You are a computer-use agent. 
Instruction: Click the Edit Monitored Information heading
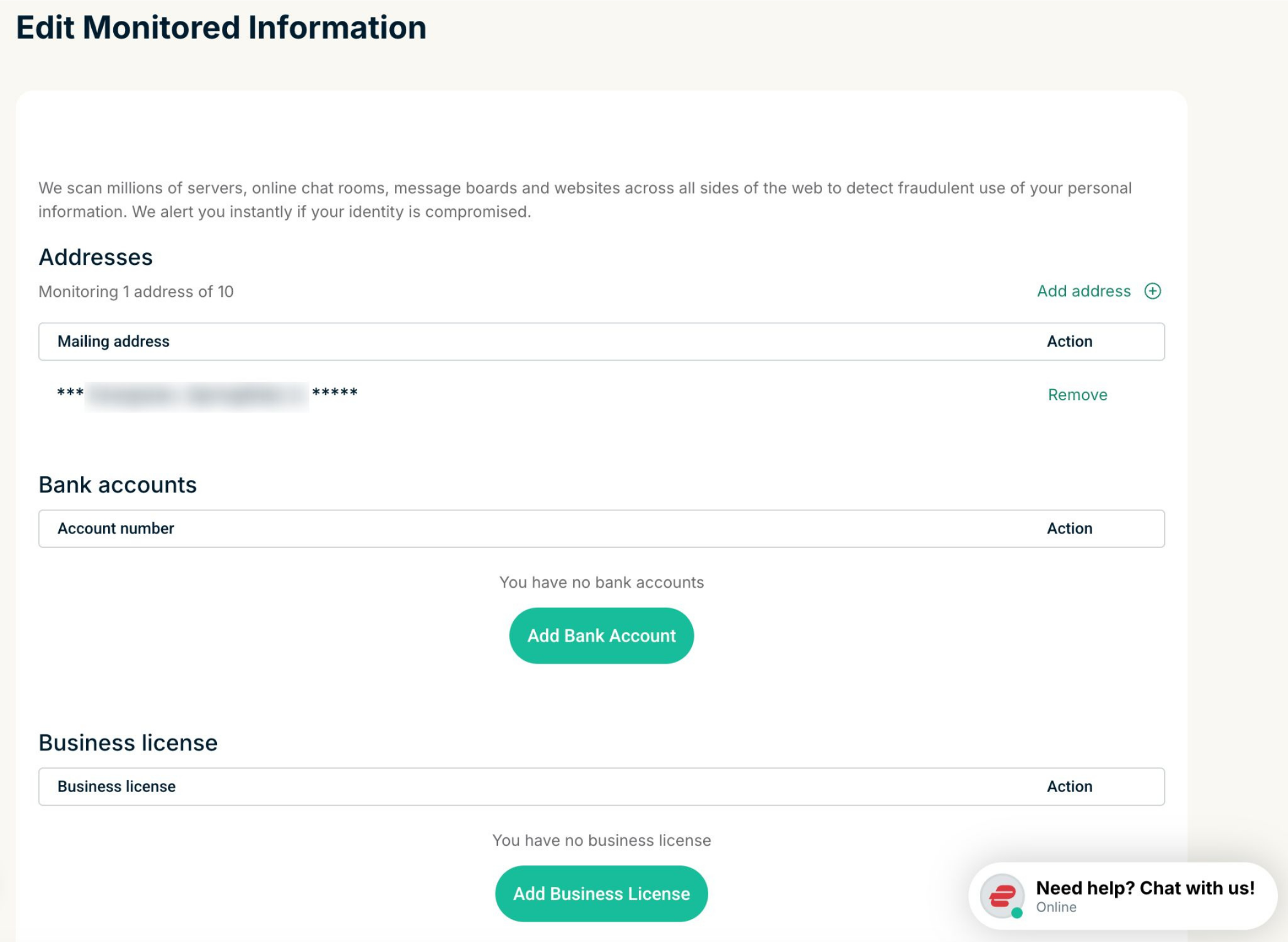pos(221,28)
